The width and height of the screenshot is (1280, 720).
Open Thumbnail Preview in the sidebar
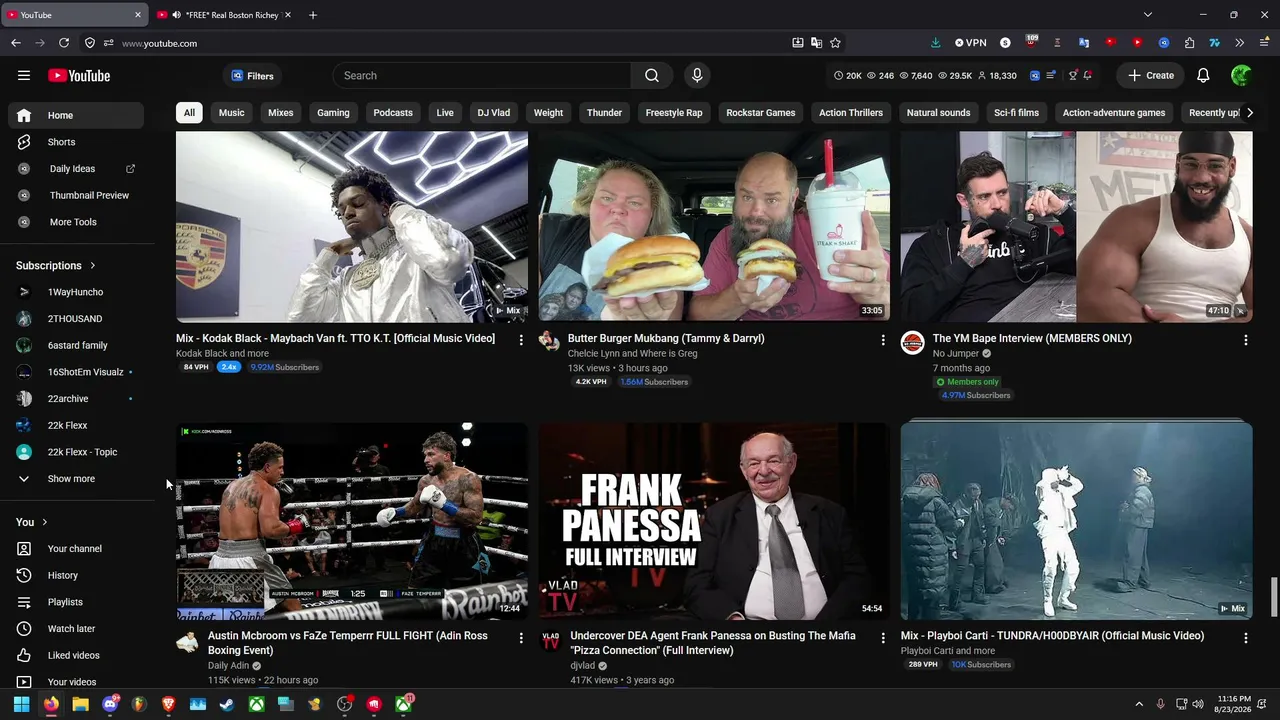(76, 195)
